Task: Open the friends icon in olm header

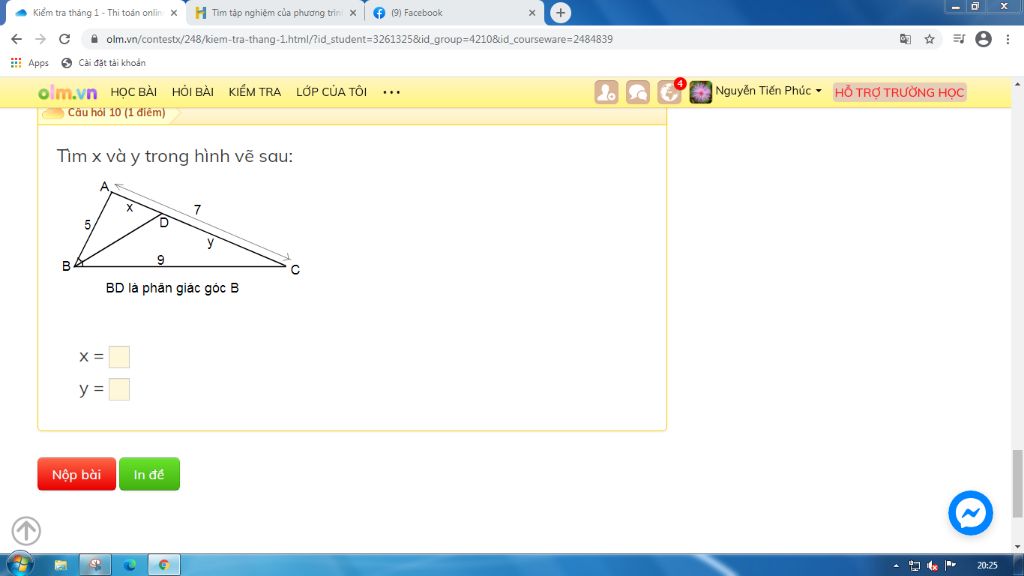Action: click(x=606, y=92)
